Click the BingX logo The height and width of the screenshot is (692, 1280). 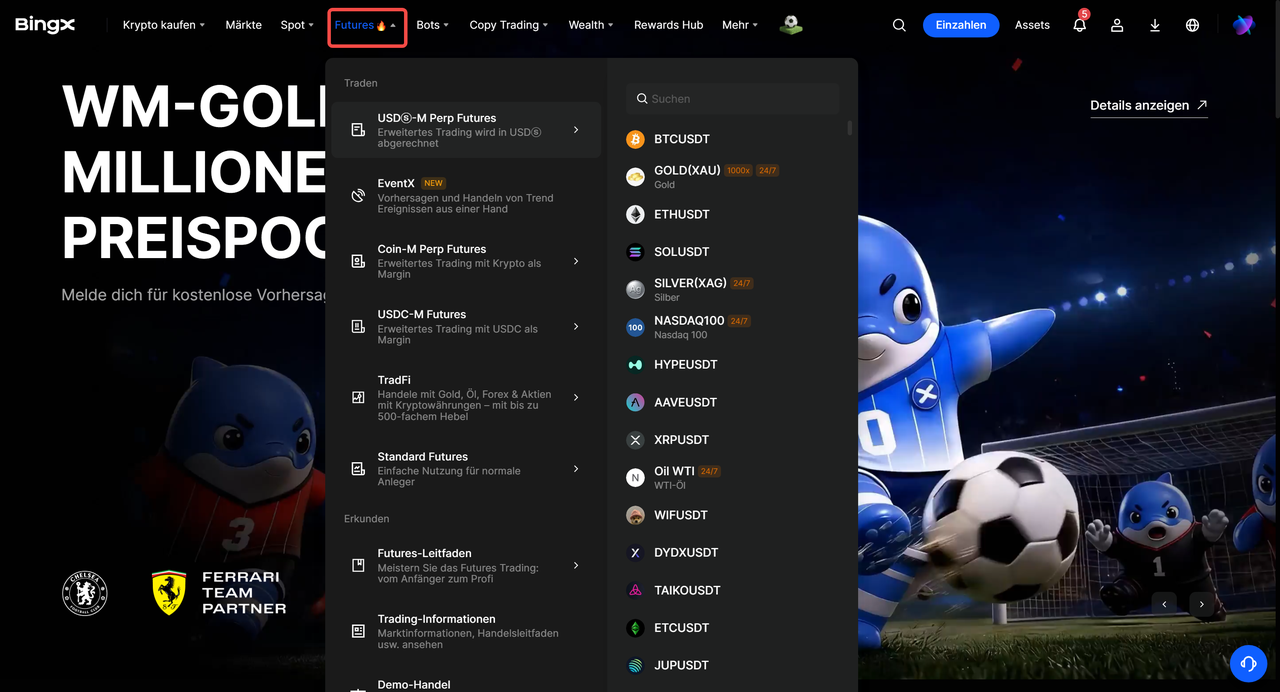tap(45, 25)
